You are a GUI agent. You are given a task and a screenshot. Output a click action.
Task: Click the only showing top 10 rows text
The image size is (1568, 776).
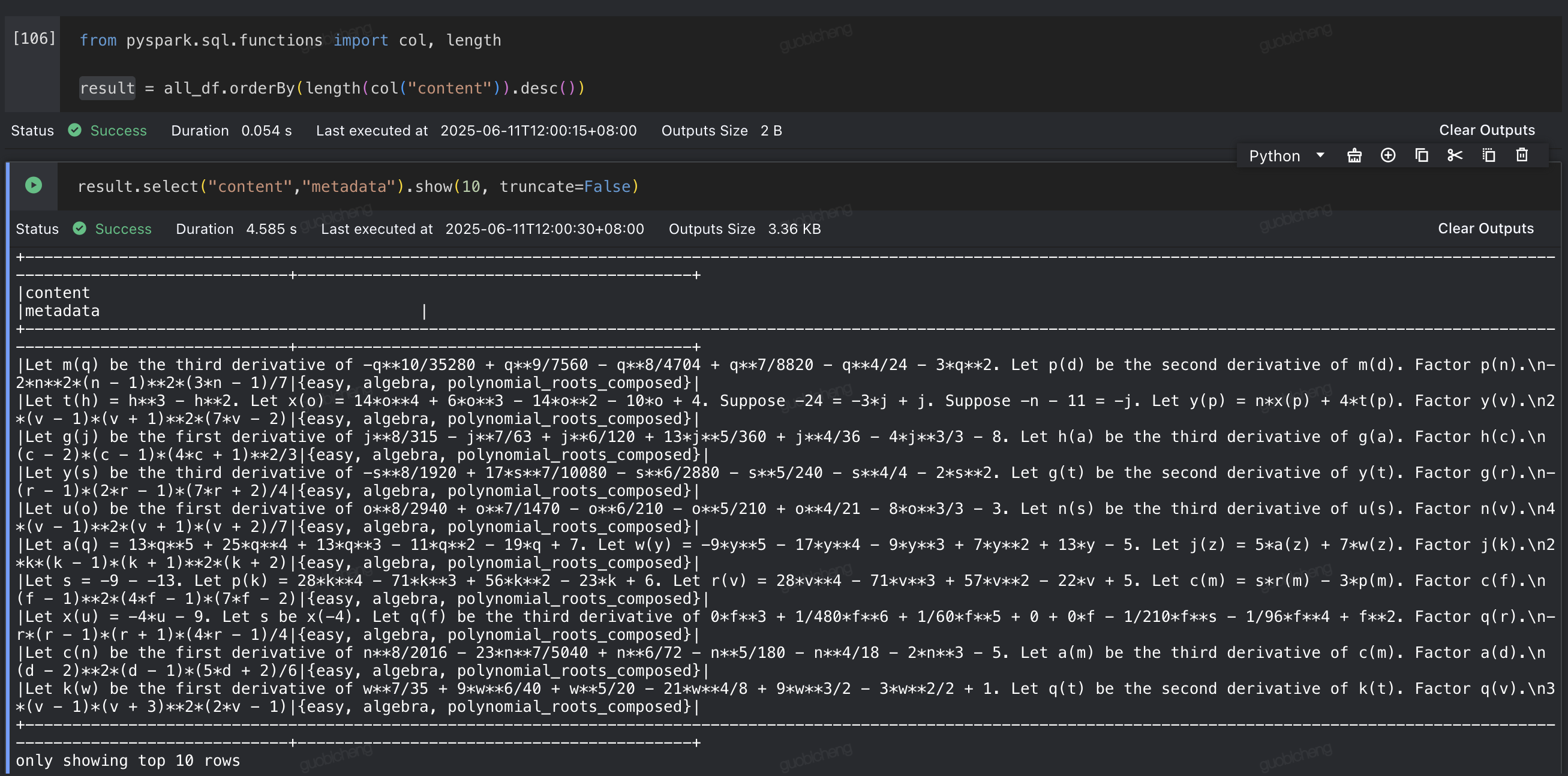(x=128, y=760)
